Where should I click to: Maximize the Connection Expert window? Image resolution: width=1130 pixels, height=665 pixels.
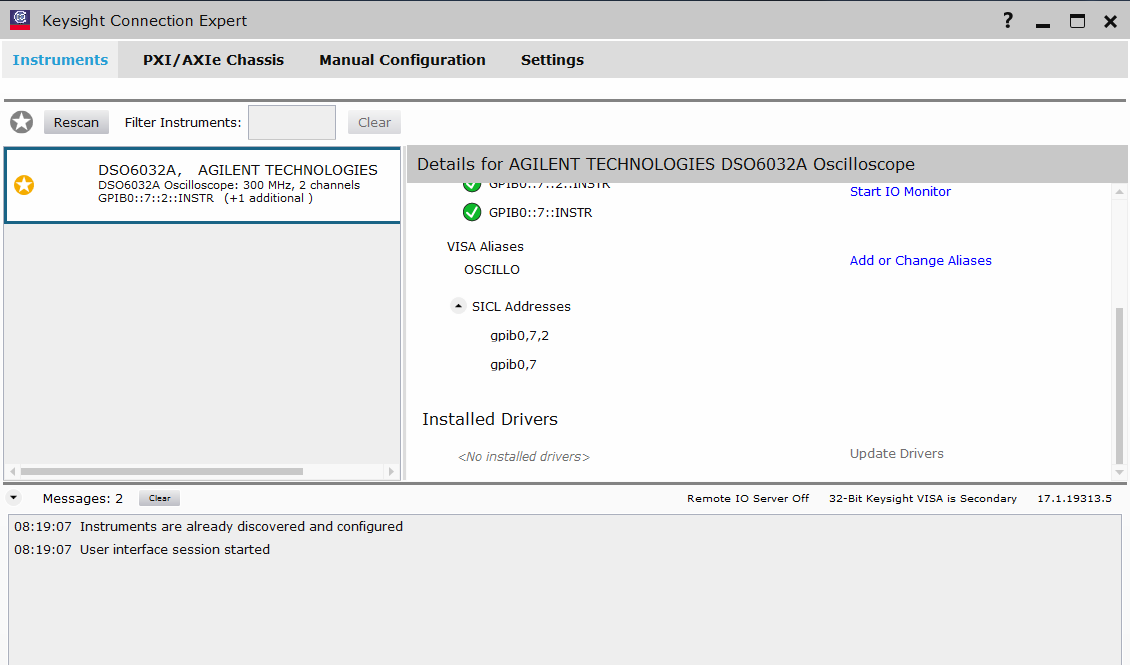coord(1077,21)
